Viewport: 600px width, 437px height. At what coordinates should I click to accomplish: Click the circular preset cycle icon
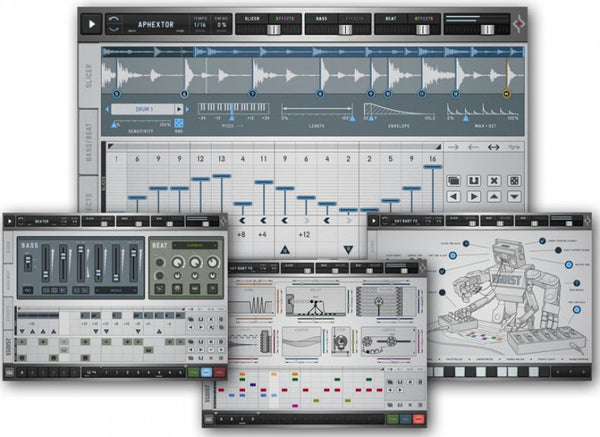point(116,23)
